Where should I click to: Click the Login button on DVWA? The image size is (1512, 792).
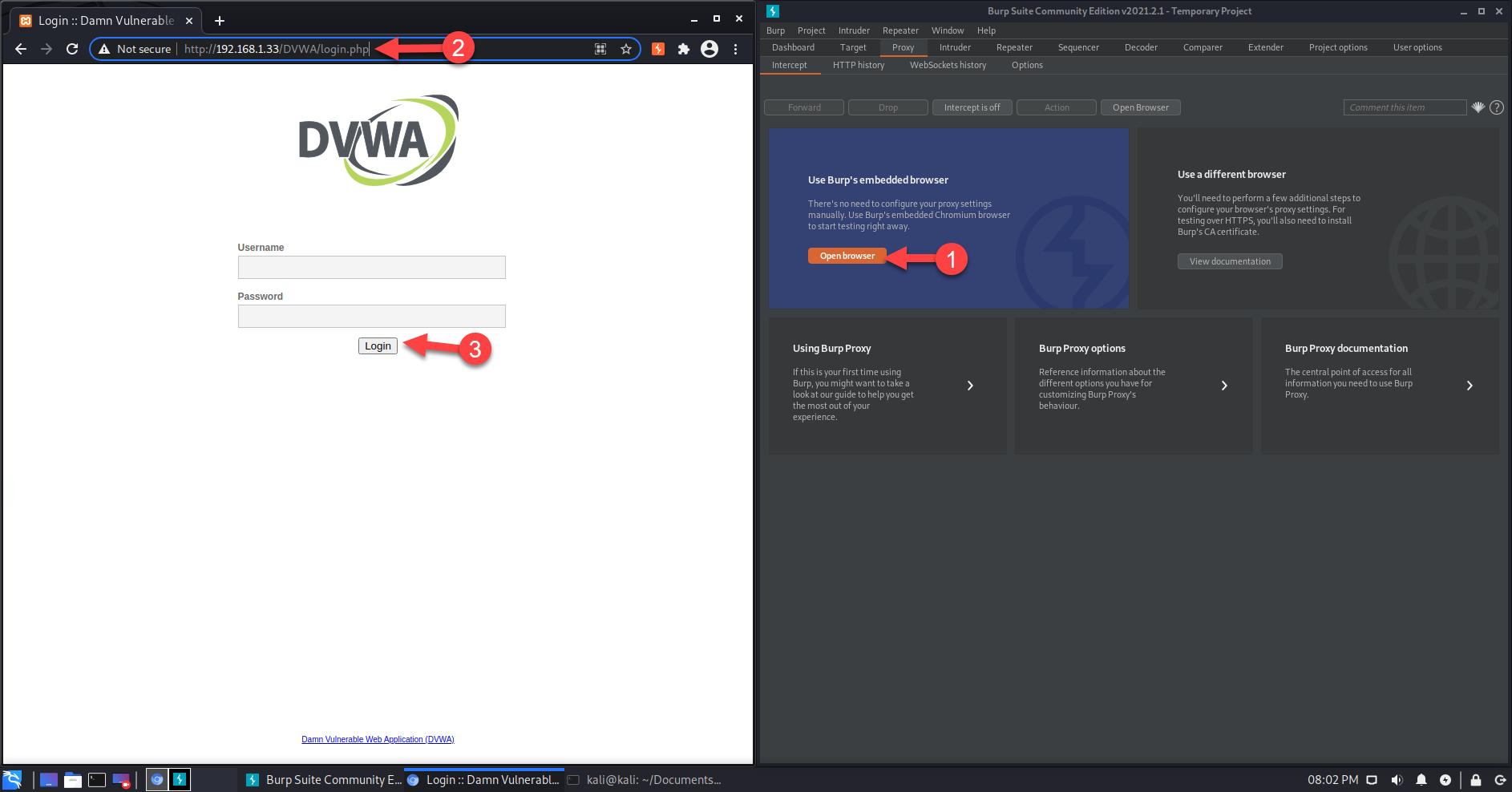coord(378,345)
